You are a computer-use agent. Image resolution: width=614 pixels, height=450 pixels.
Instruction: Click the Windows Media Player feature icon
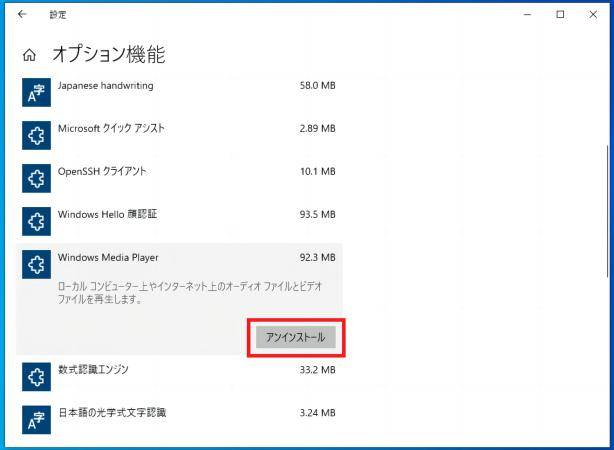click(x=36, y=264)
